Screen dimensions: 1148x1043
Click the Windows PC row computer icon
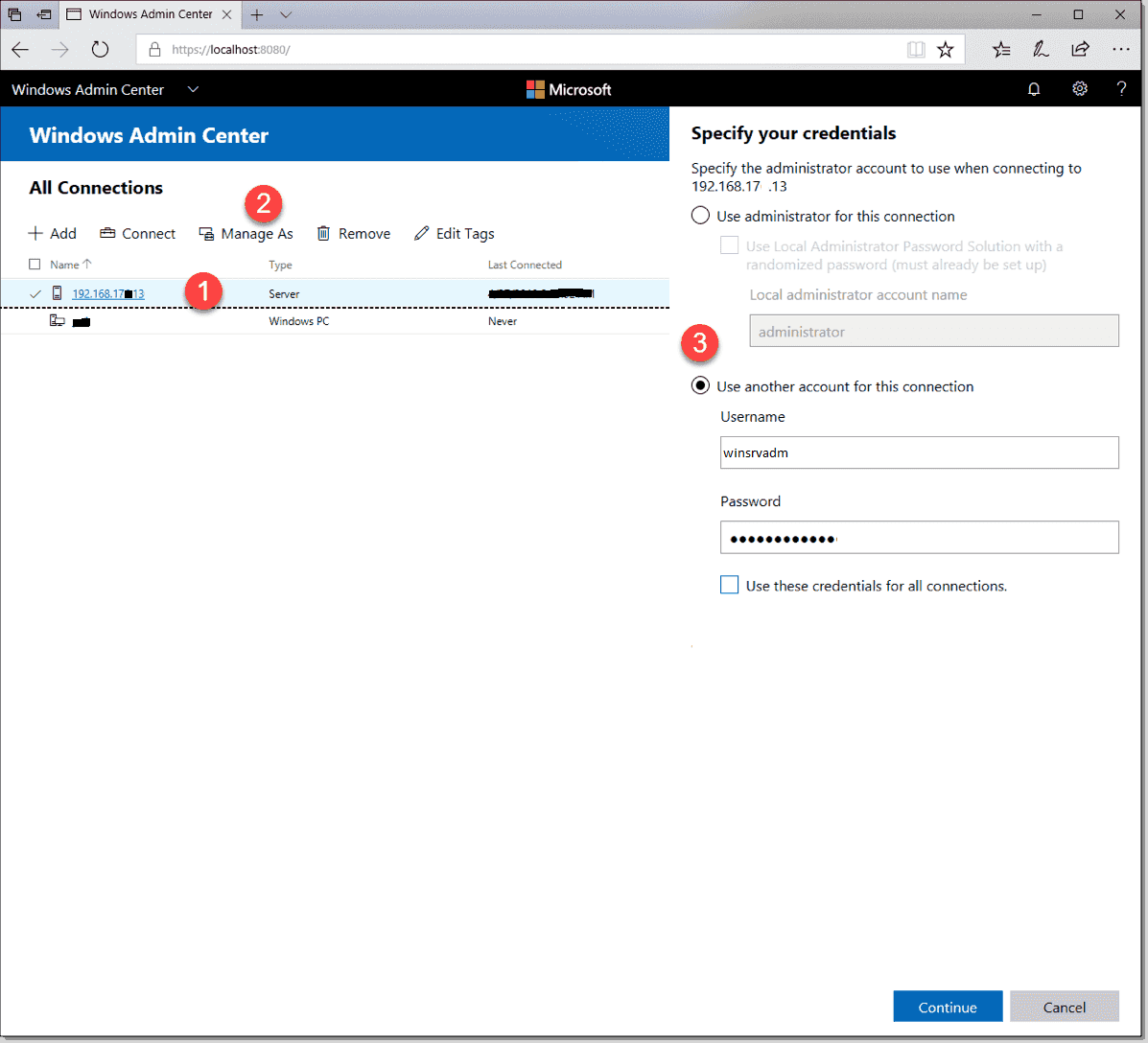click(x=58, y=320)
